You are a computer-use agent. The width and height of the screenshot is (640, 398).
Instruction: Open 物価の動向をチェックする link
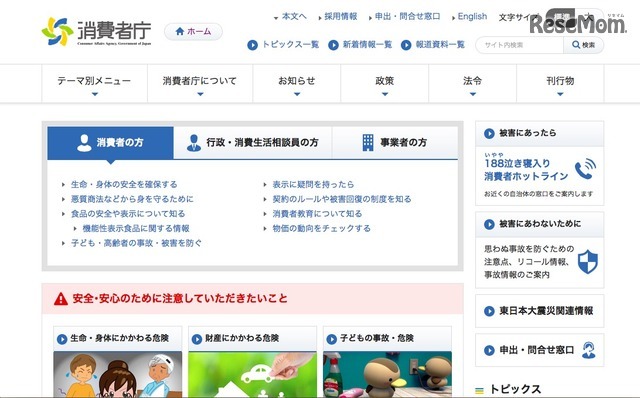click(322, 229)
